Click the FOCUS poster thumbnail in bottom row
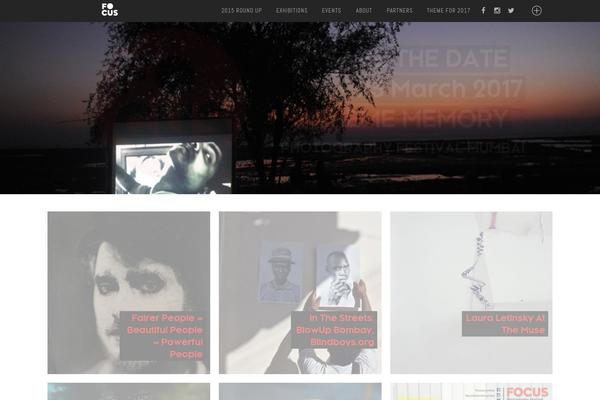600x400 pixels. coord(471,391)
